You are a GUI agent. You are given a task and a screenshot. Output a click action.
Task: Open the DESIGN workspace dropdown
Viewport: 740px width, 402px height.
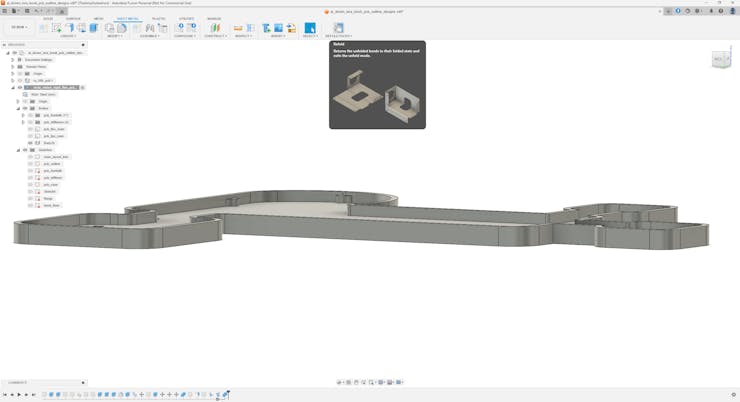click(19, 27)
